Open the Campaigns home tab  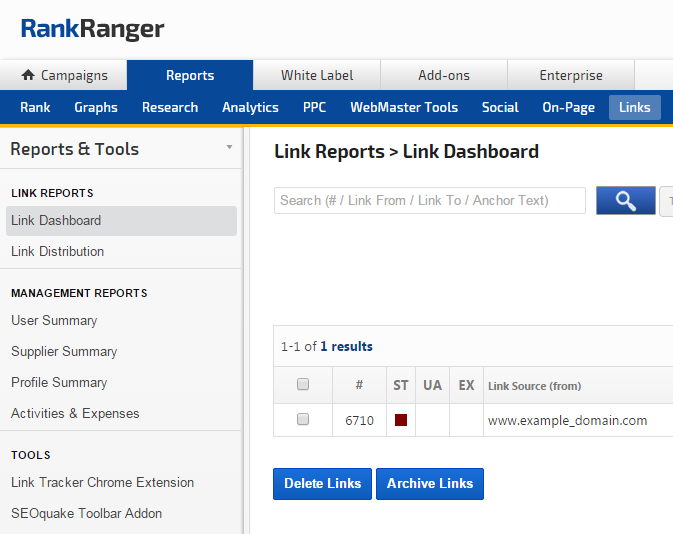pos(64,75)
